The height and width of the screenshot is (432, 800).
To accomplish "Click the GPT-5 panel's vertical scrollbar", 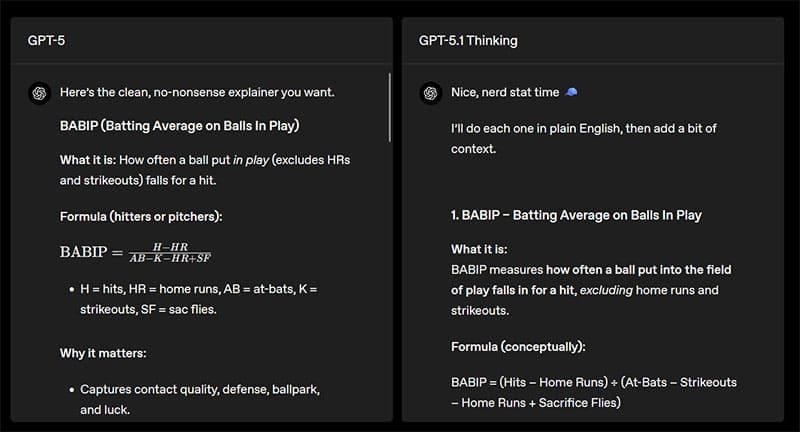I will pyautogui.click(x=389, y=110).
